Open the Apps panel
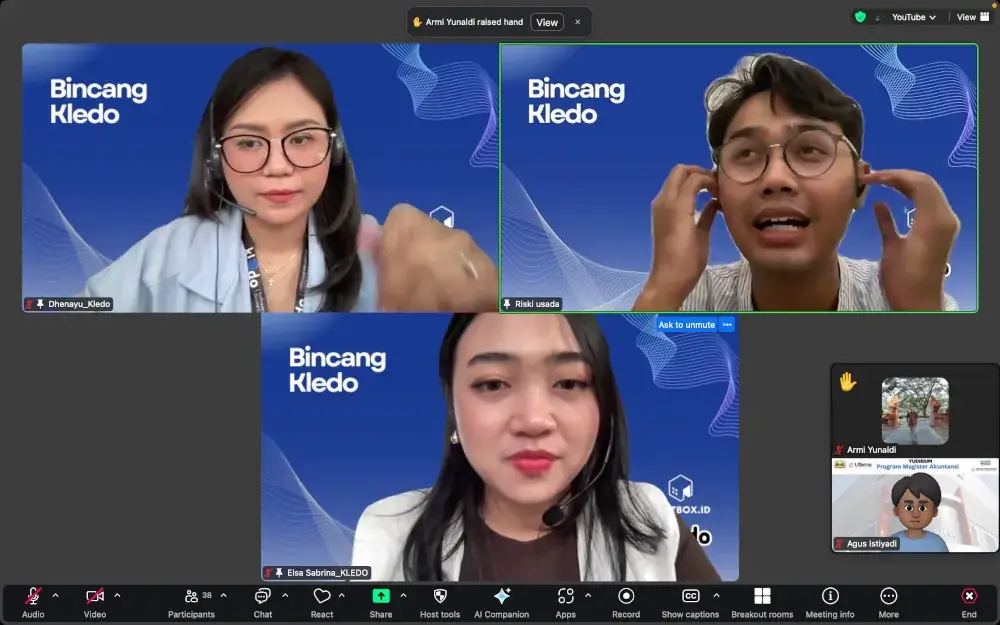 [566, 603]
